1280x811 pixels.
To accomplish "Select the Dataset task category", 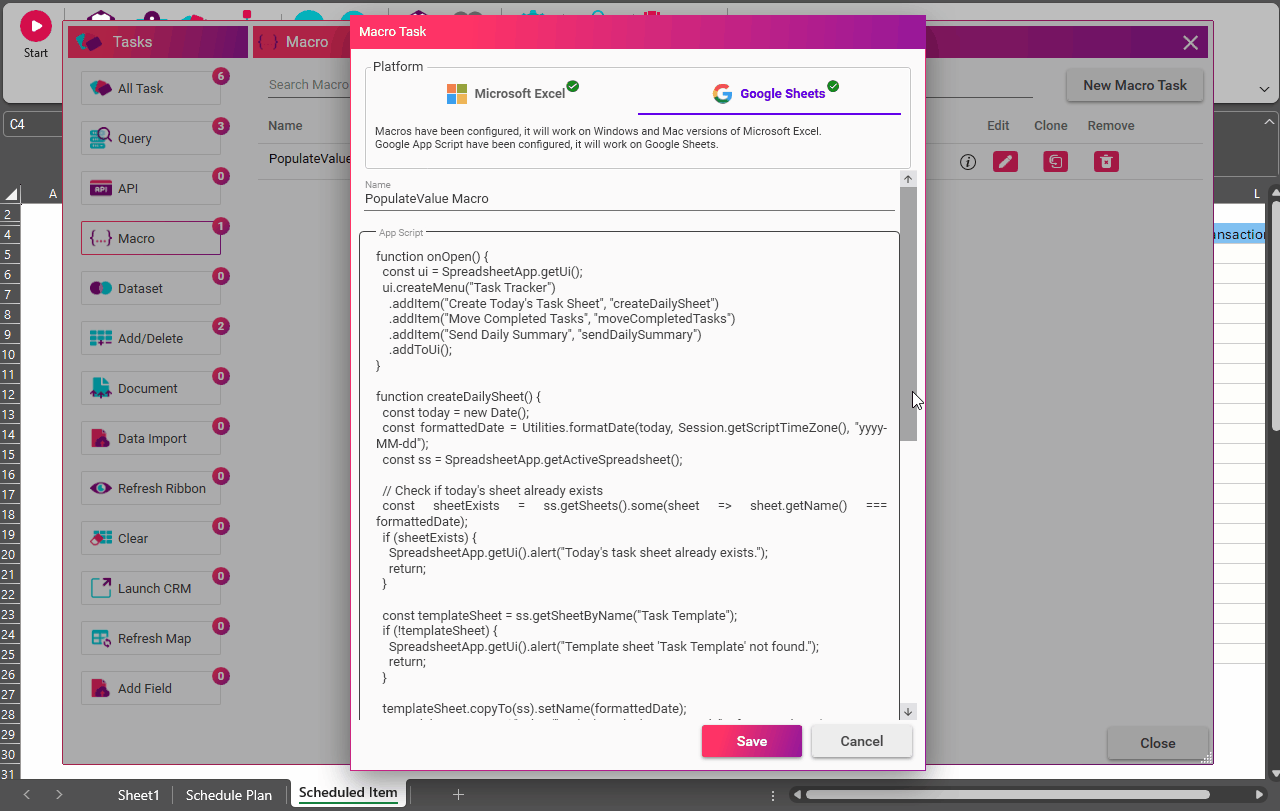I will tap(150, 289).
